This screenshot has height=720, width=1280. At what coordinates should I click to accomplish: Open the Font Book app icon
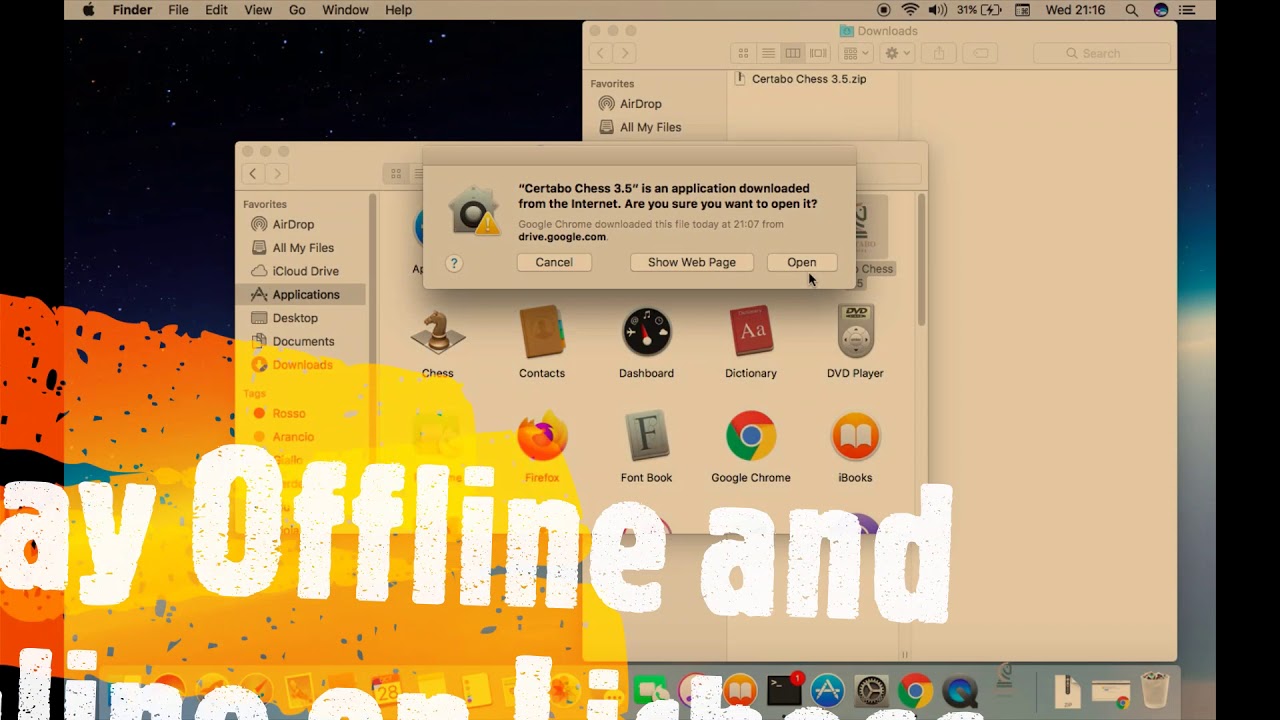(646, 437)
